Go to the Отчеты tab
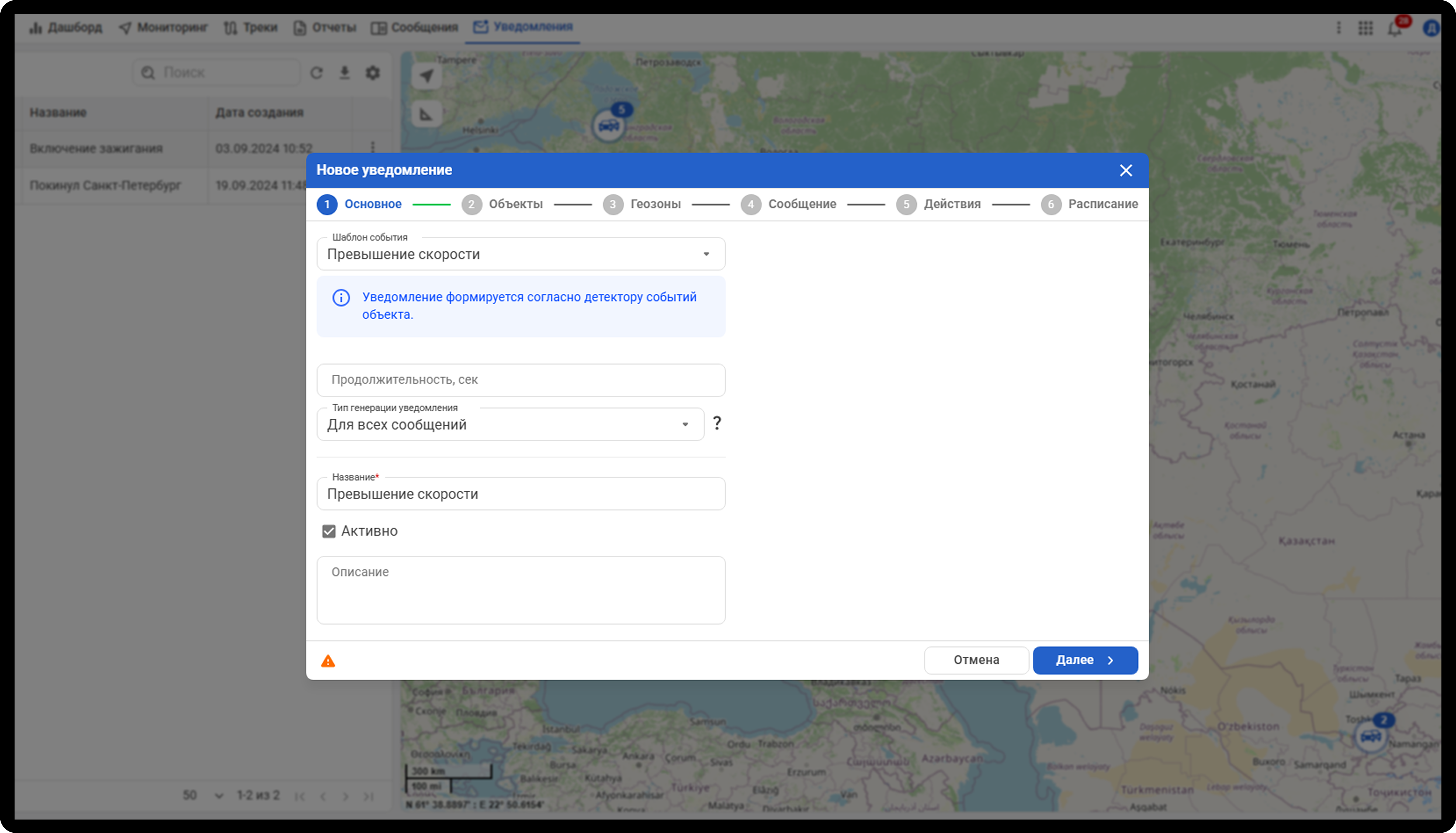The width and height of the screenshot is (1456, 833). [x=324, y=27]
